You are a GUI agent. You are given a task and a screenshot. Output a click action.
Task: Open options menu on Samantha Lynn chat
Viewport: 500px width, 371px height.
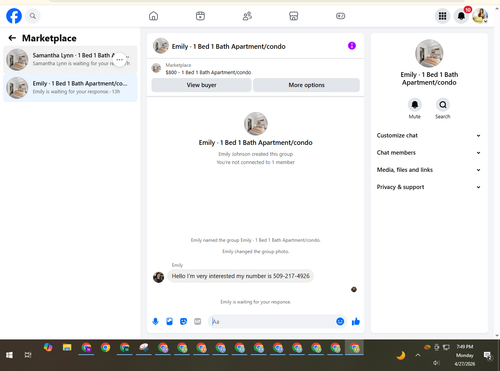(119, 60)
